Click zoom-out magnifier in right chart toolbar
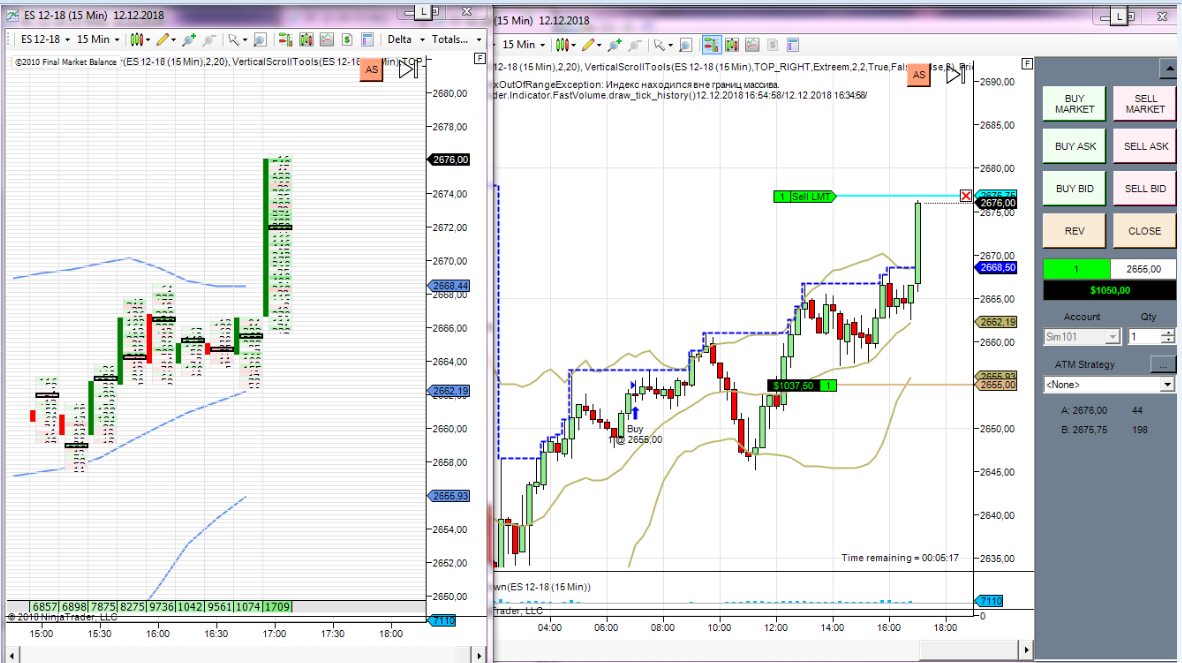Image resolution: width=1182 pixels, height=663 pixels. pos(635,45)
